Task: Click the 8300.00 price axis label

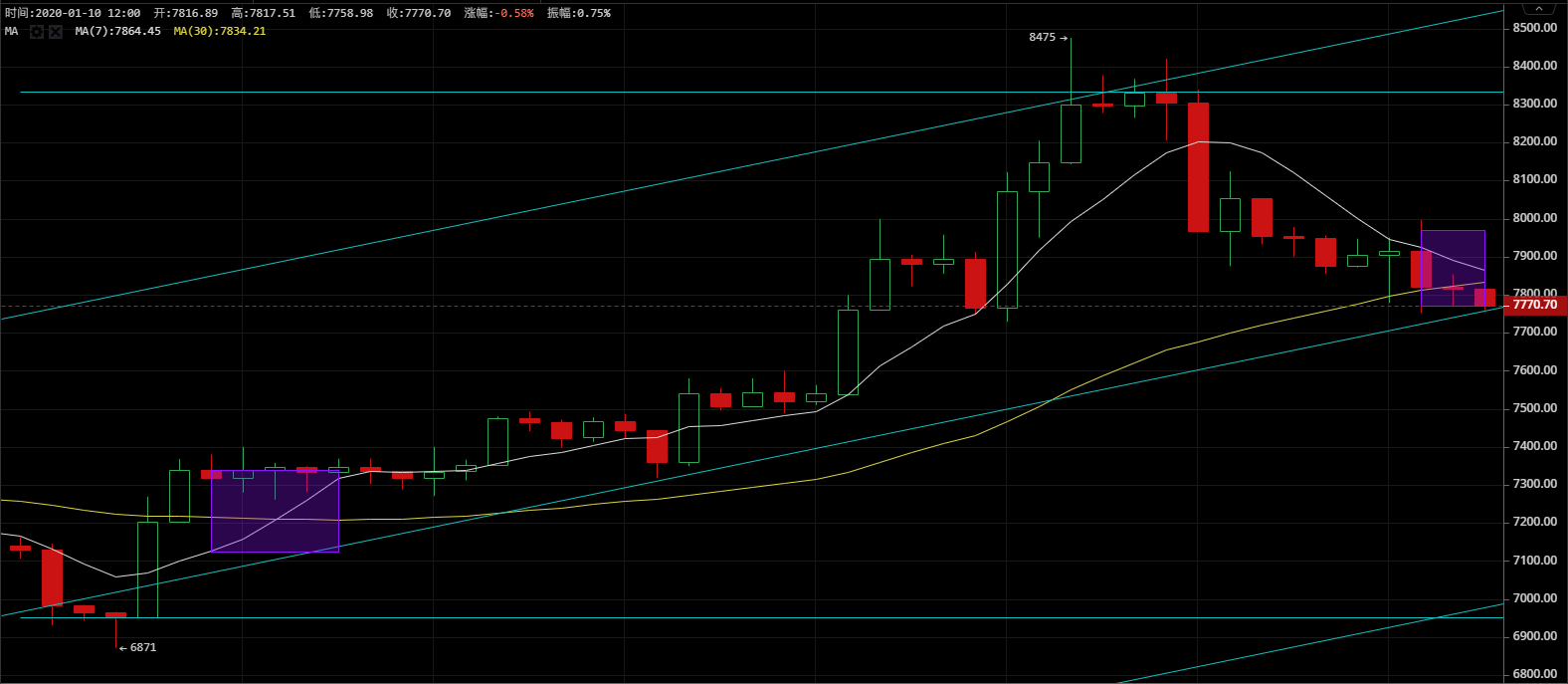Action: pos(1535,104)
